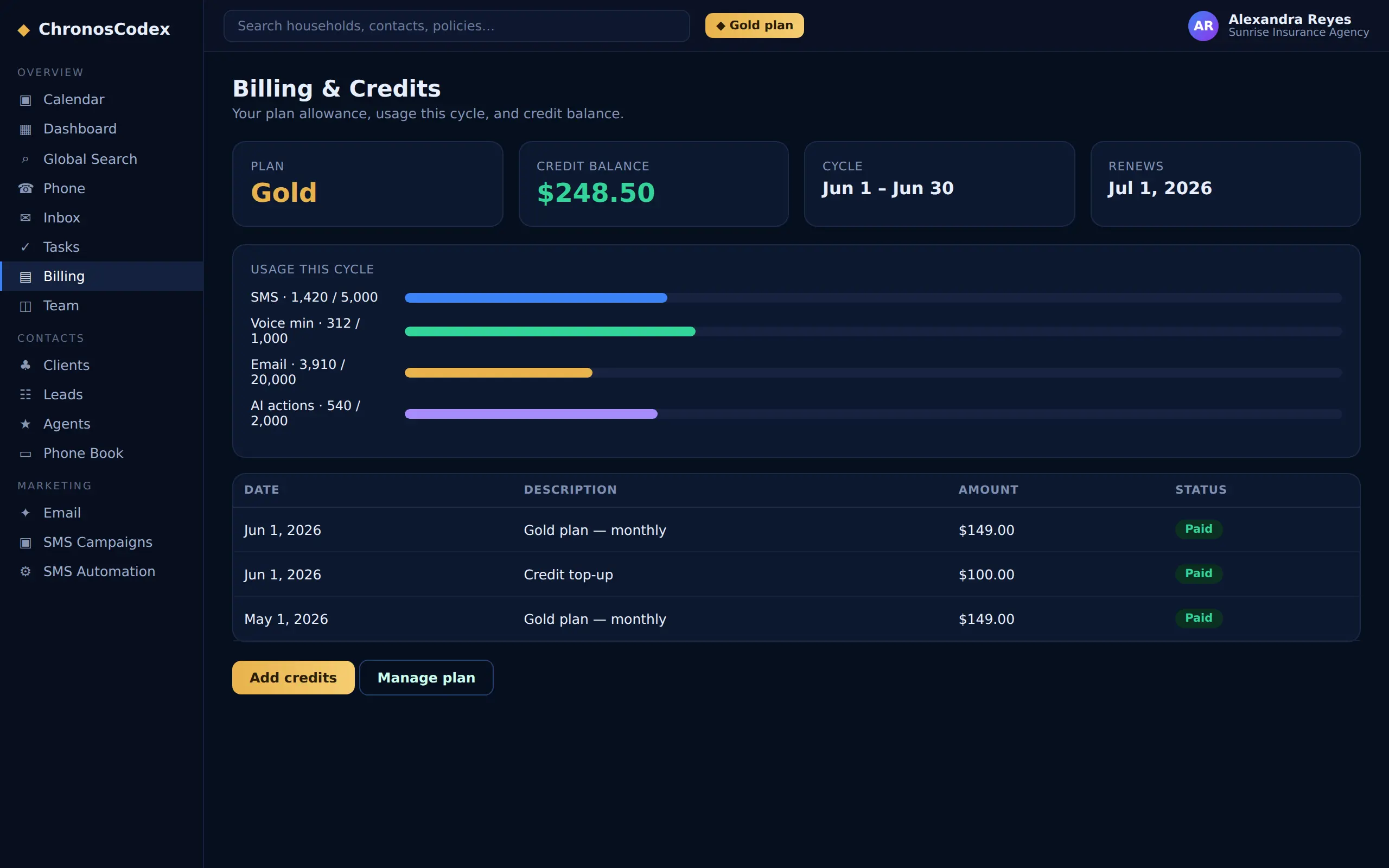Click the Cycle Jun 1 – Jun 30 card
The image size is (1389, 868).
pos(939,184)
